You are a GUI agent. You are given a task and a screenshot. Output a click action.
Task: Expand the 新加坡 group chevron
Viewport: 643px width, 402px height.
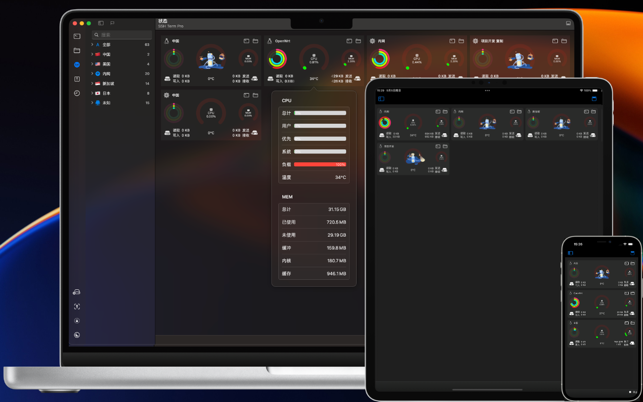[92, 83]
